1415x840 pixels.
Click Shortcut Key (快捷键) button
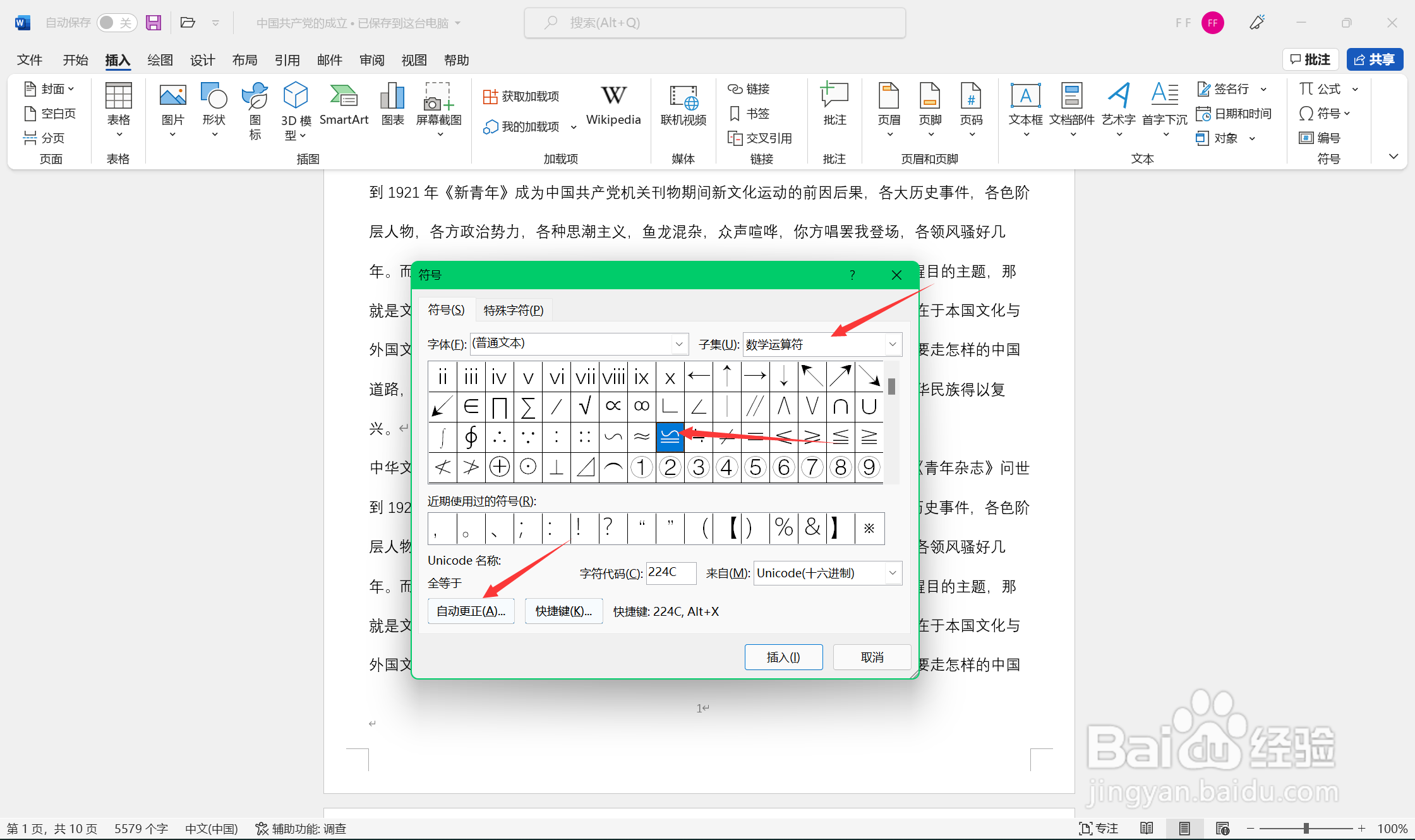click(x=563, y=611)
